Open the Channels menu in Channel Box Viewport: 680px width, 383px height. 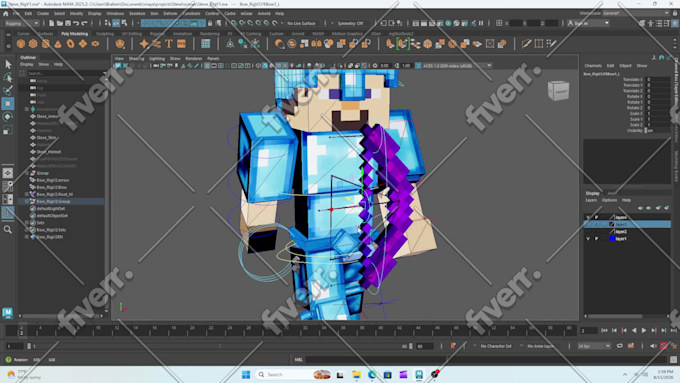(x=593, y=66)
